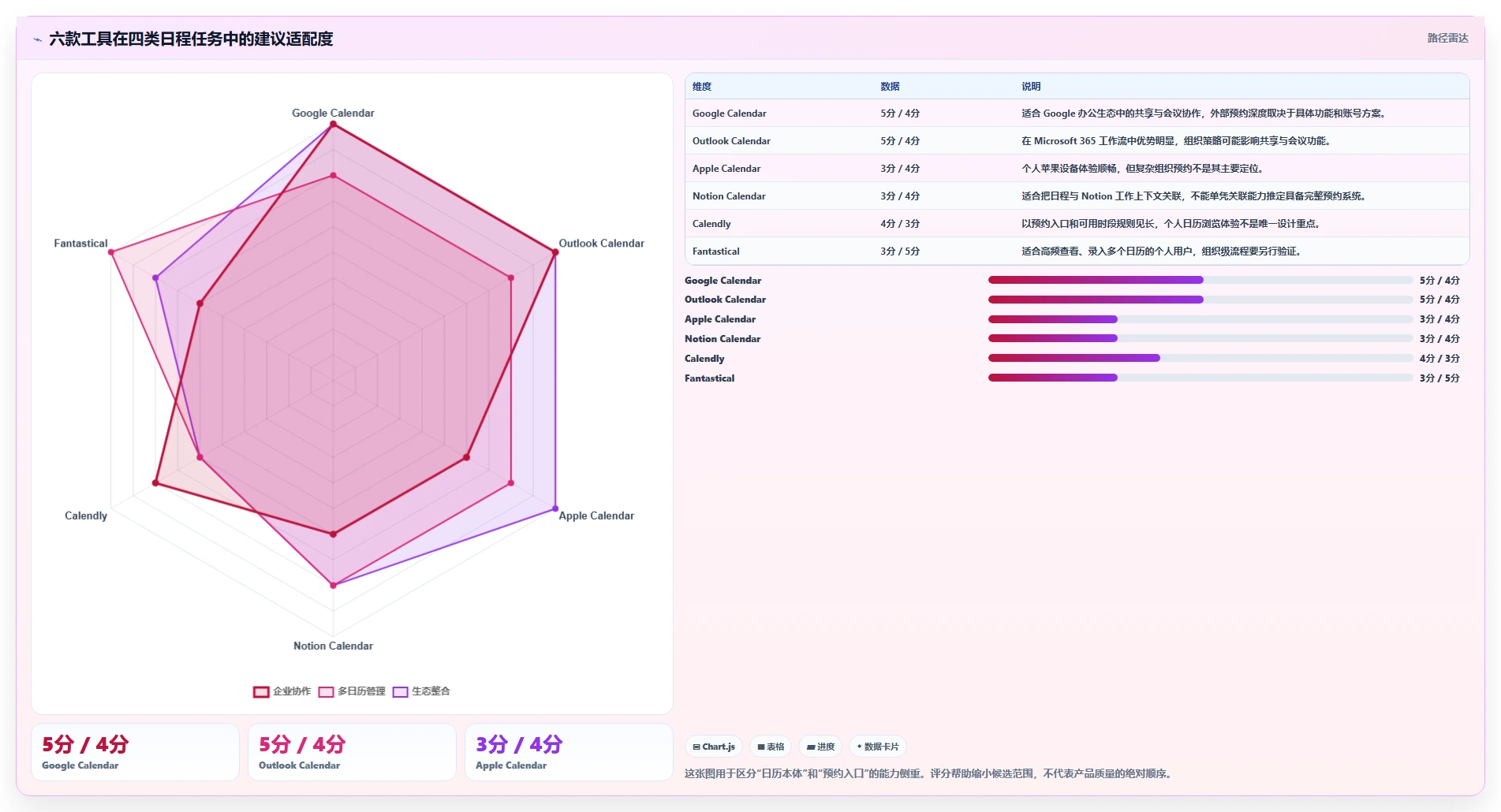
Task: Click the description starting 适合 Google 办公生态
Action: [x=1204, y=114]
